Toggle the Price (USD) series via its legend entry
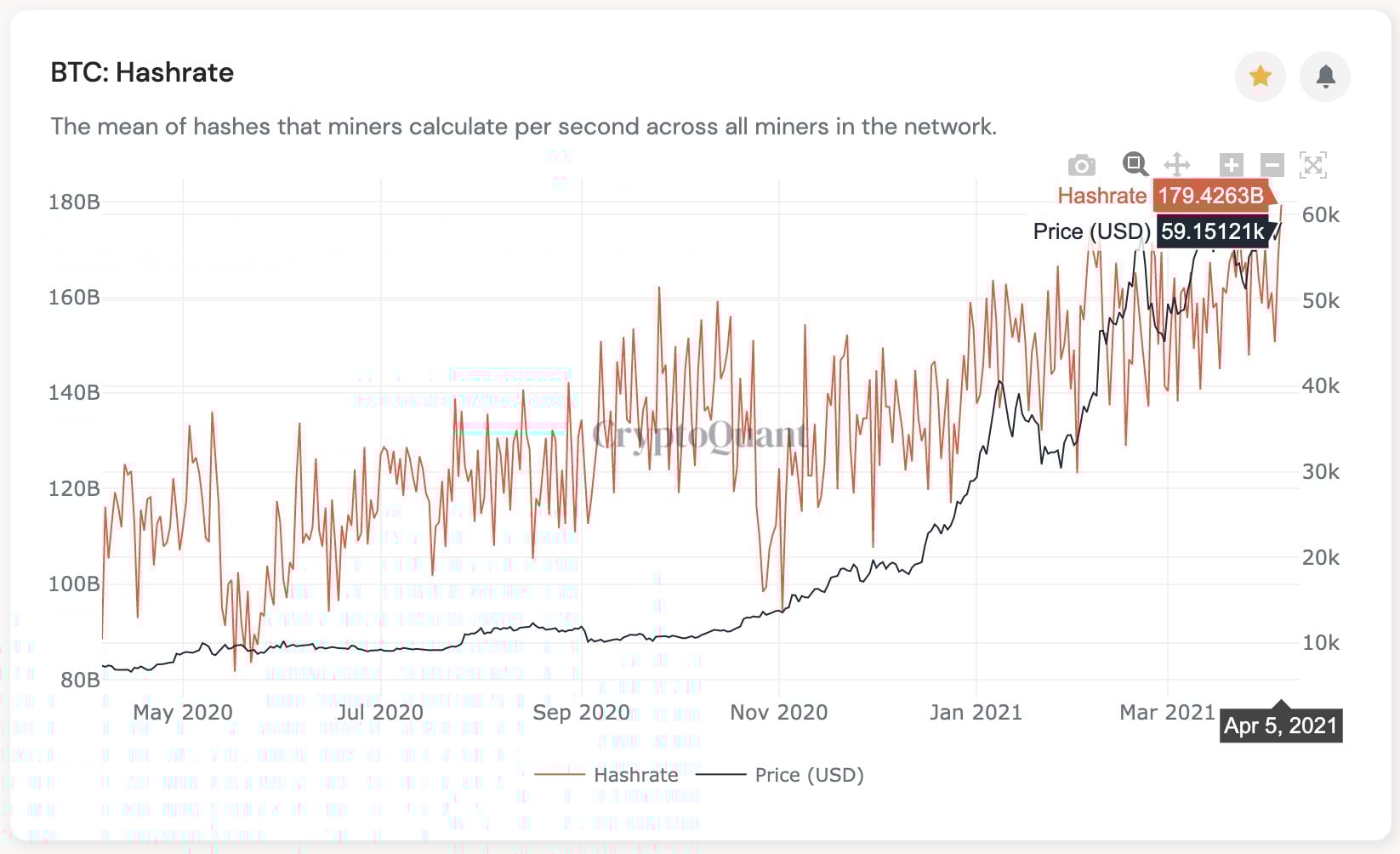The width and height of the screenshot is (1400, 854). tap(807, 775)
